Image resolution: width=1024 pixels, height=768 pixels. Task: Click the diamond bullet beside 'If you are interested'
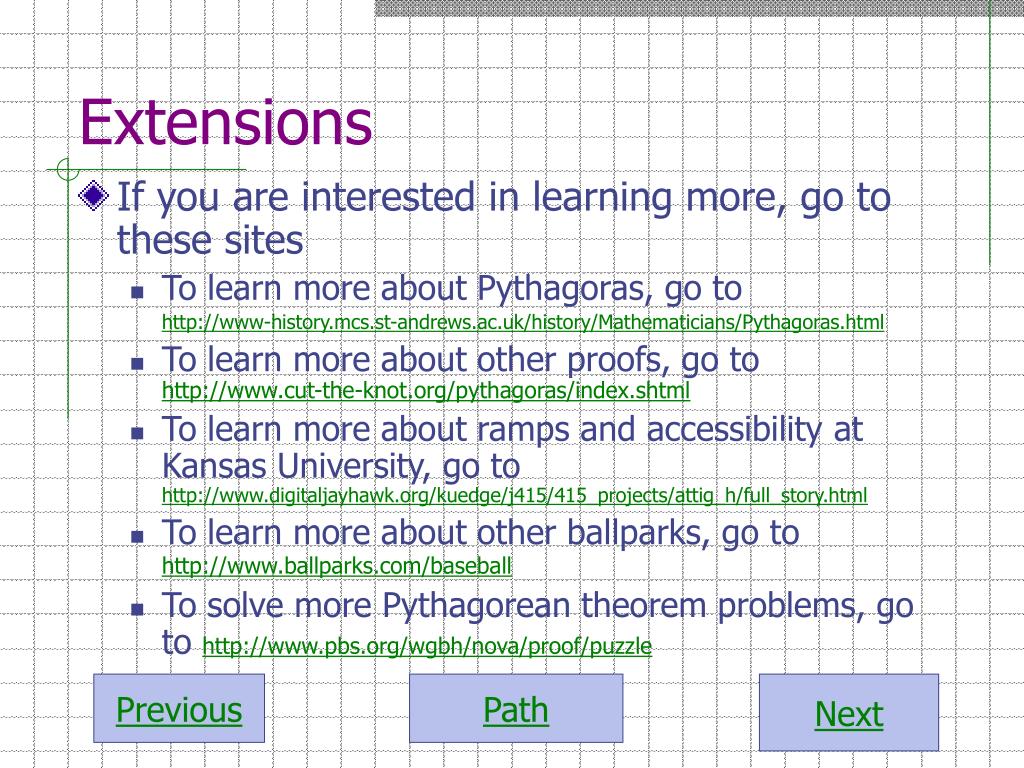pos(93,195)
